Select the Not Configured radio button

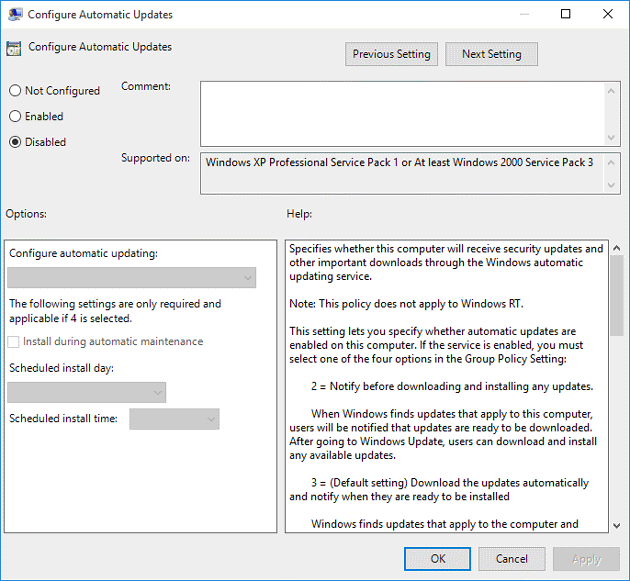15,91
